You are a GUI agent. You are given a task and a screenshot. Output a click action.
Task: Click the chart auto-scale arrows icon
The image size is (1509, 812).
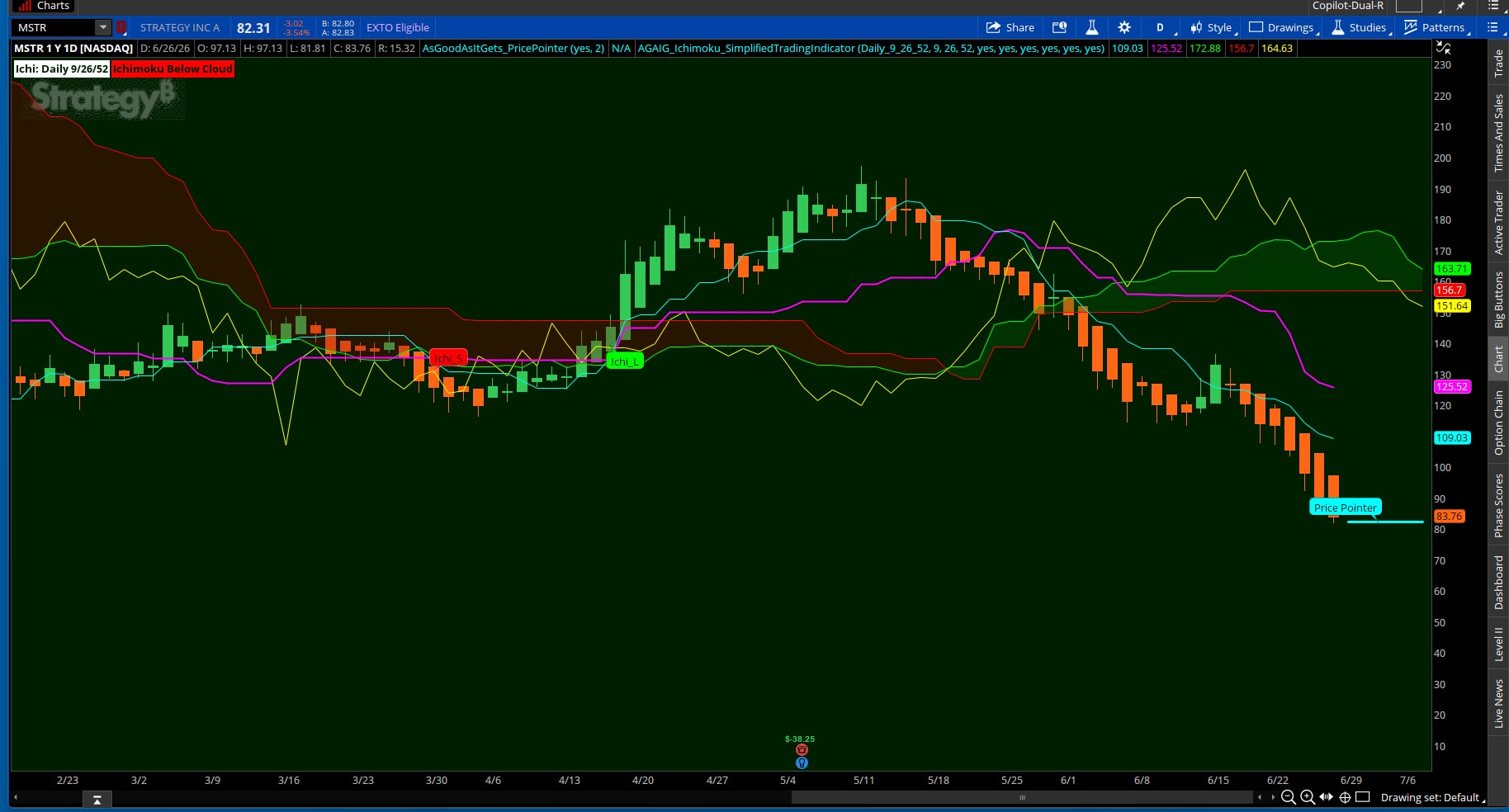click(x=1444, y=48)
